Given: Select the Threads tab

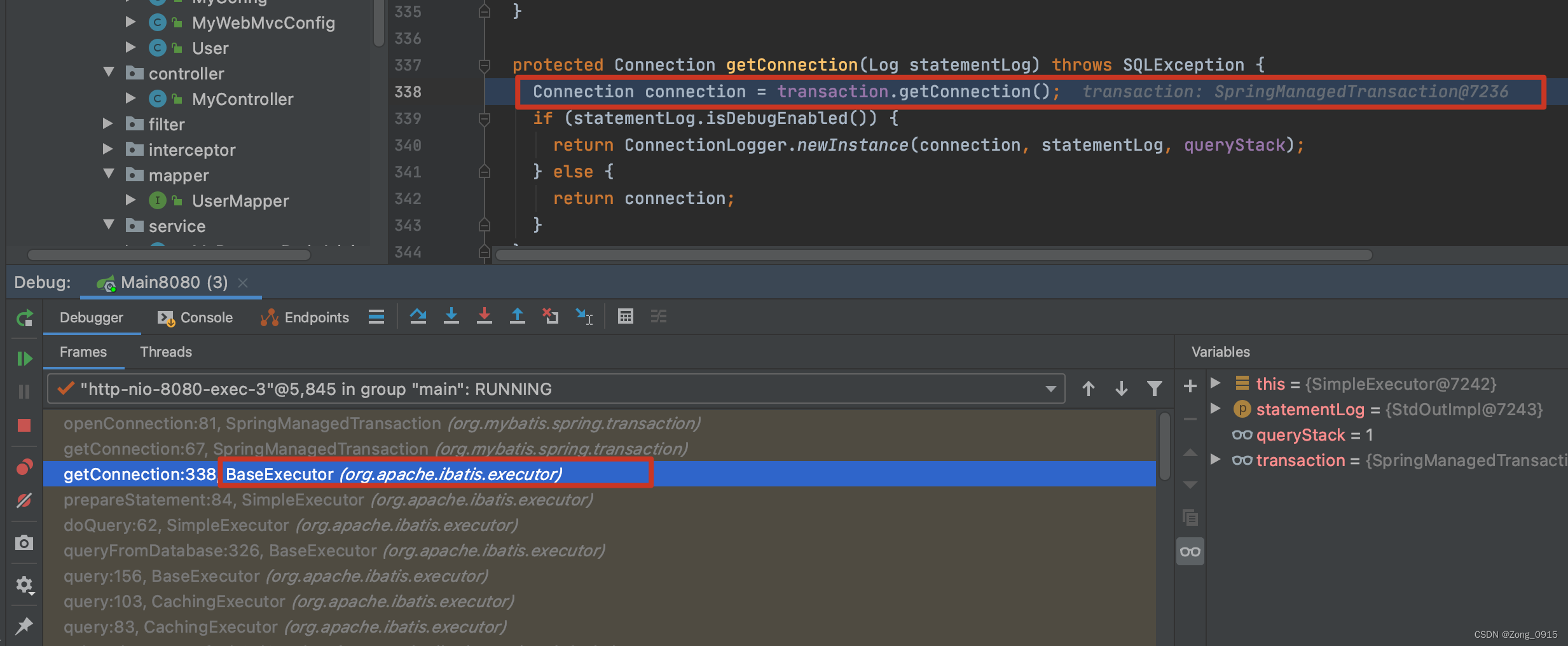Looking at the screenshot, I should click(x=166, y=352).
